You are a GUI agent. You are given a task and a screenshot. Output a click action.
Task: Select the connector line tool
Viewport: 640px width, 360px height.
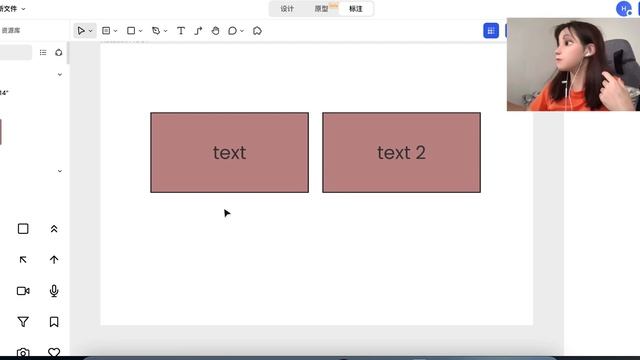point(198,31)
